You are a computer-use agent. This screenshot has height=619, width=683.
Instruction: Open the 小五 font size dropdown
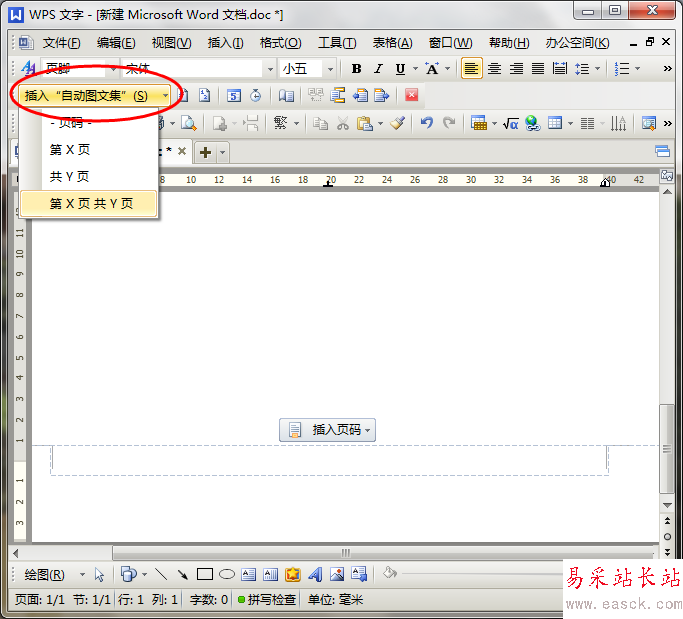click(x=331, y=69)
